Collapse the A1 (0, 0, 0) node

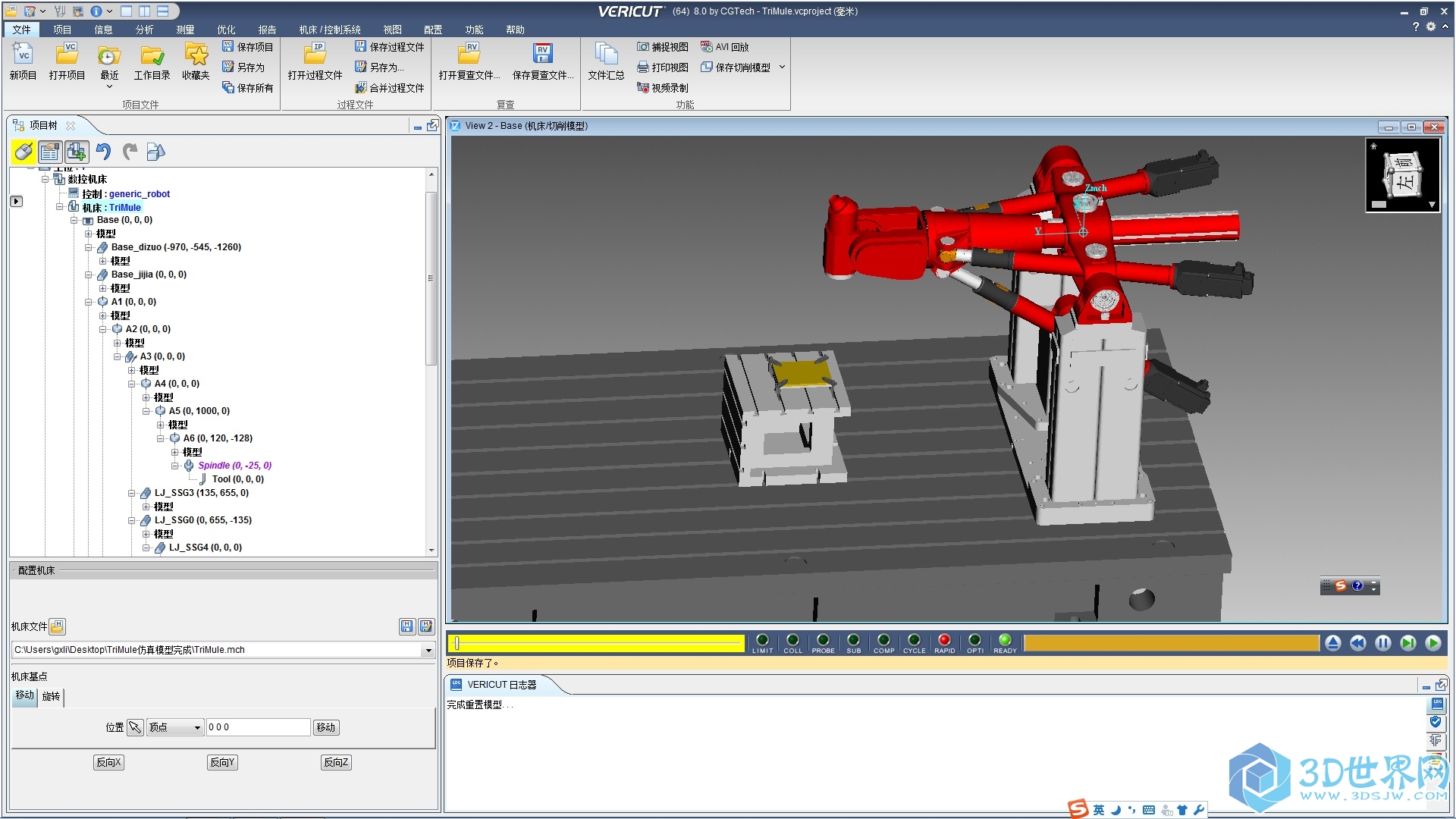pos(89,302)
